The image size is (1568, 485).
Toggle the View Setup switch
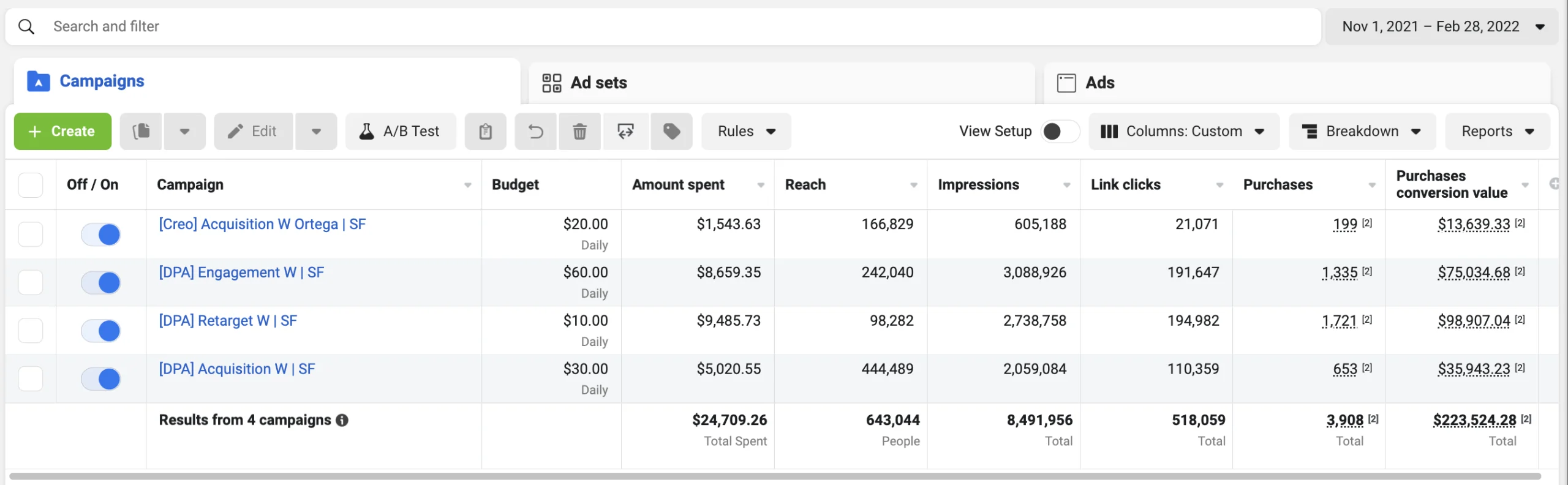1059,131
